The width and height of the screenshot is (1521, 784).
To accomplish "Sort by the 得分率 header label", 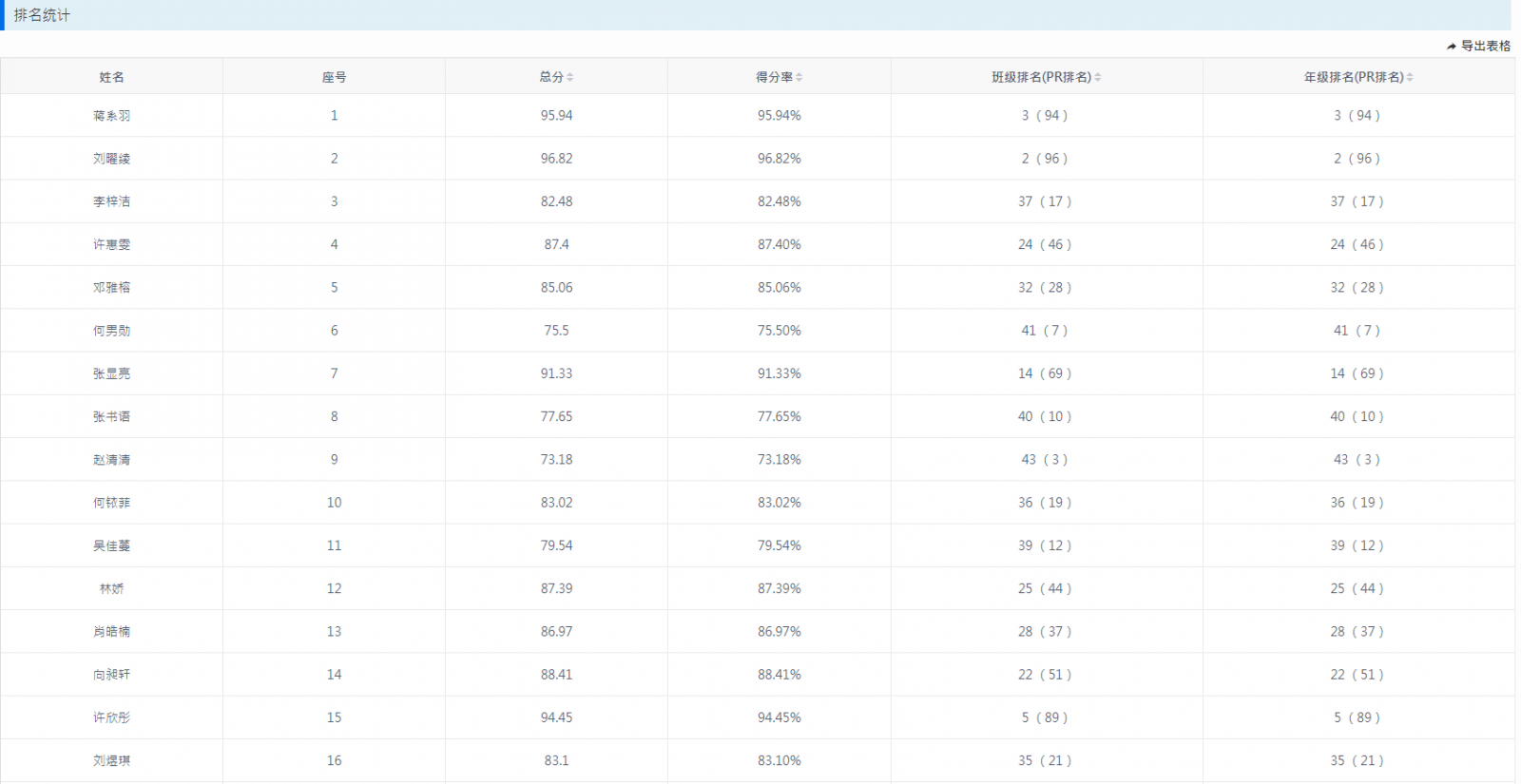I will pos(774,77).
